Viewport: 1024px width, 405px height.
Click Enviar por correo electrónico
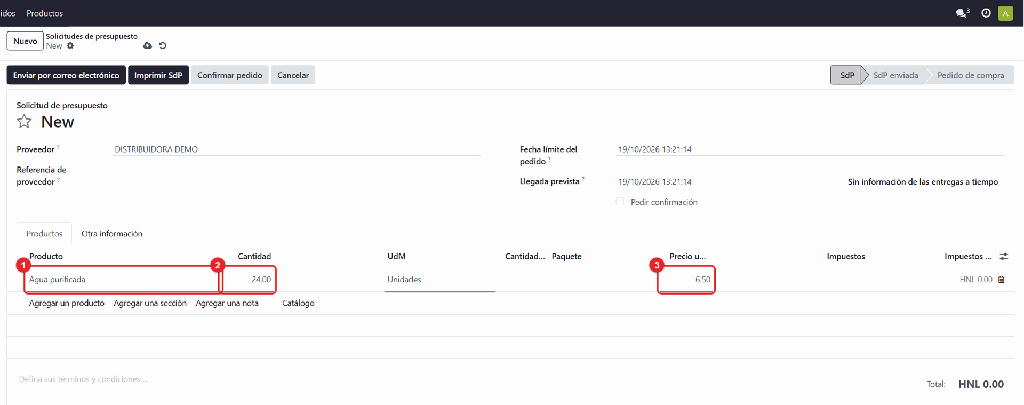(x=66, y=75)
